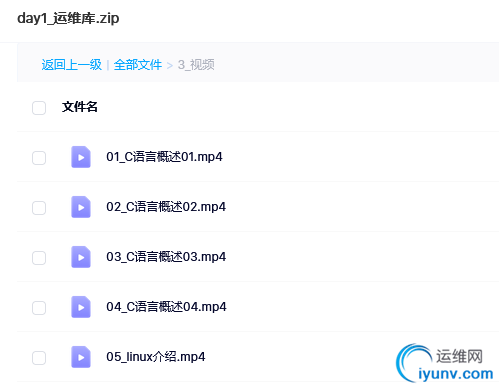The image size is (499, 390).
Task: Open file 01_C语言概述01.mp4
Action: point(164,157)
